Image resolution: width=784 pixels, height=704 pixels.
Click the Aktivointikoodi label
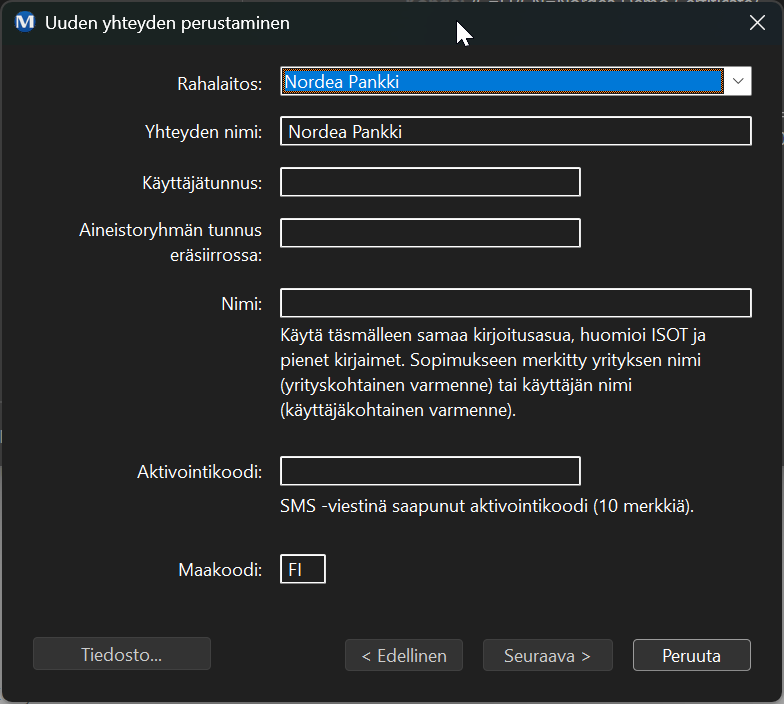[x=200, y=472]
